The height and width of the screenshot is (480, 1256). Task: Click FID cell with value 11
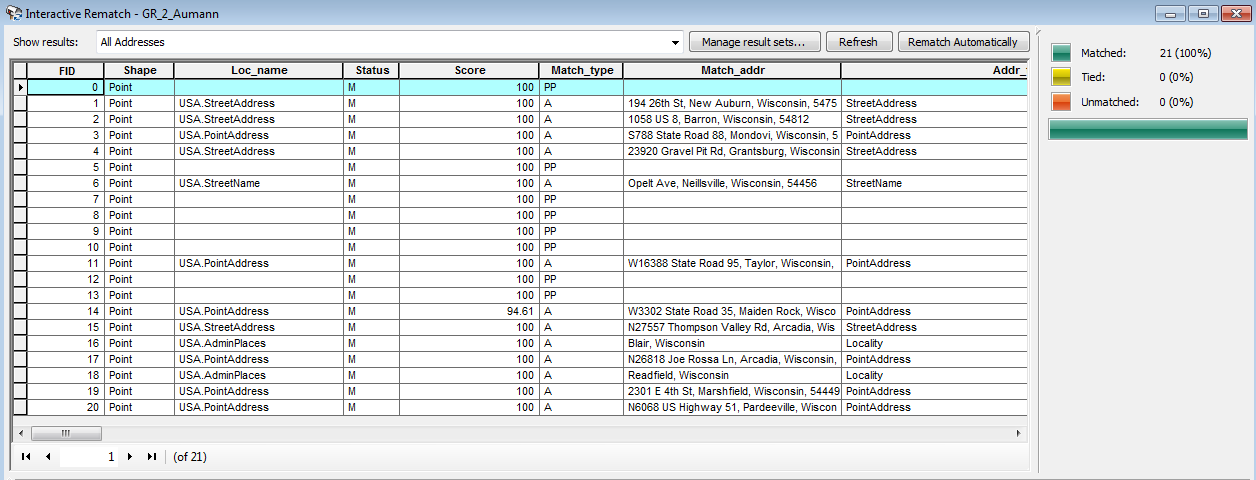(x=65, y=263)
